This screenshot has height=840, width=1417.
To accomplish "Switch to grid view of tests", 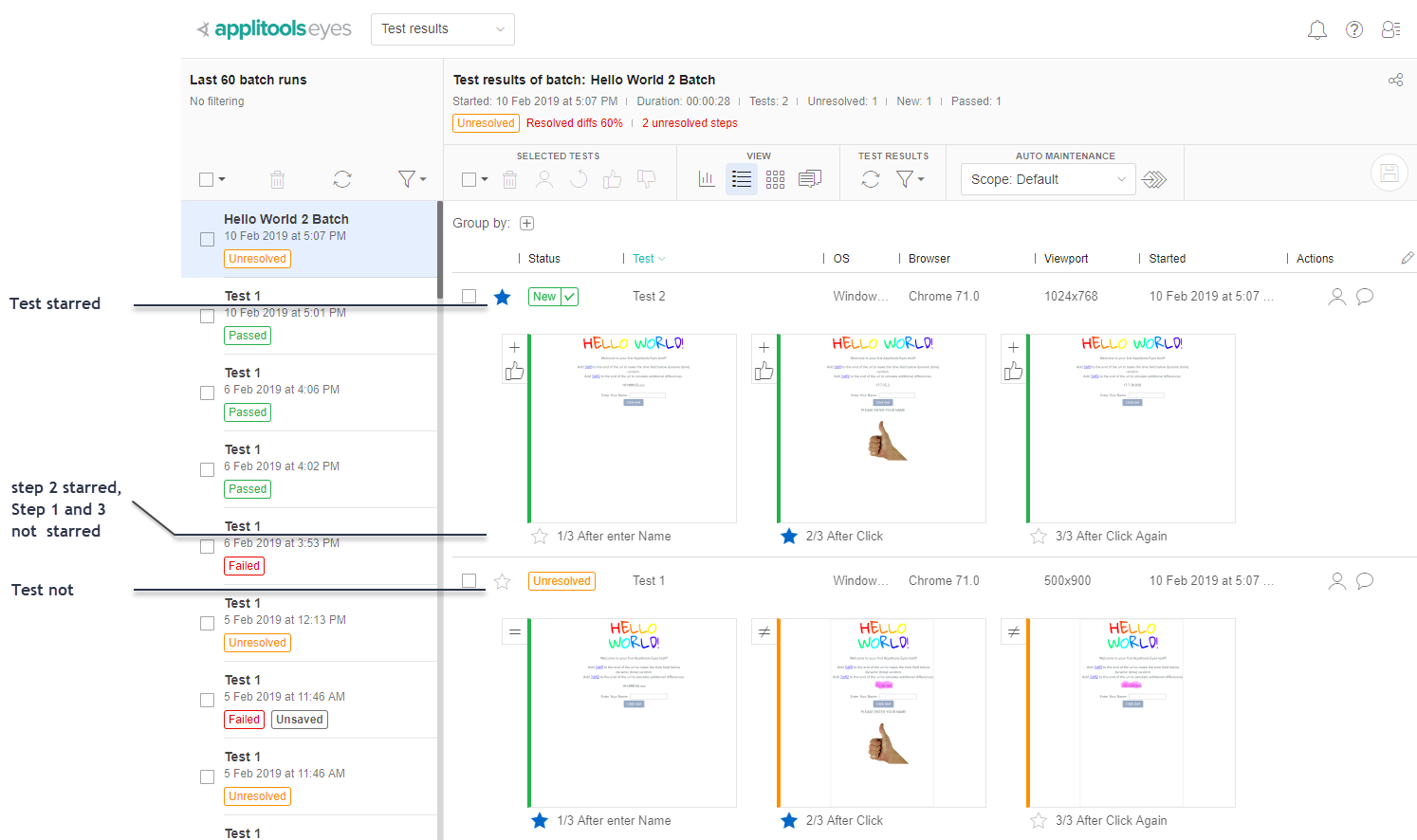I will tap(775, 179).
